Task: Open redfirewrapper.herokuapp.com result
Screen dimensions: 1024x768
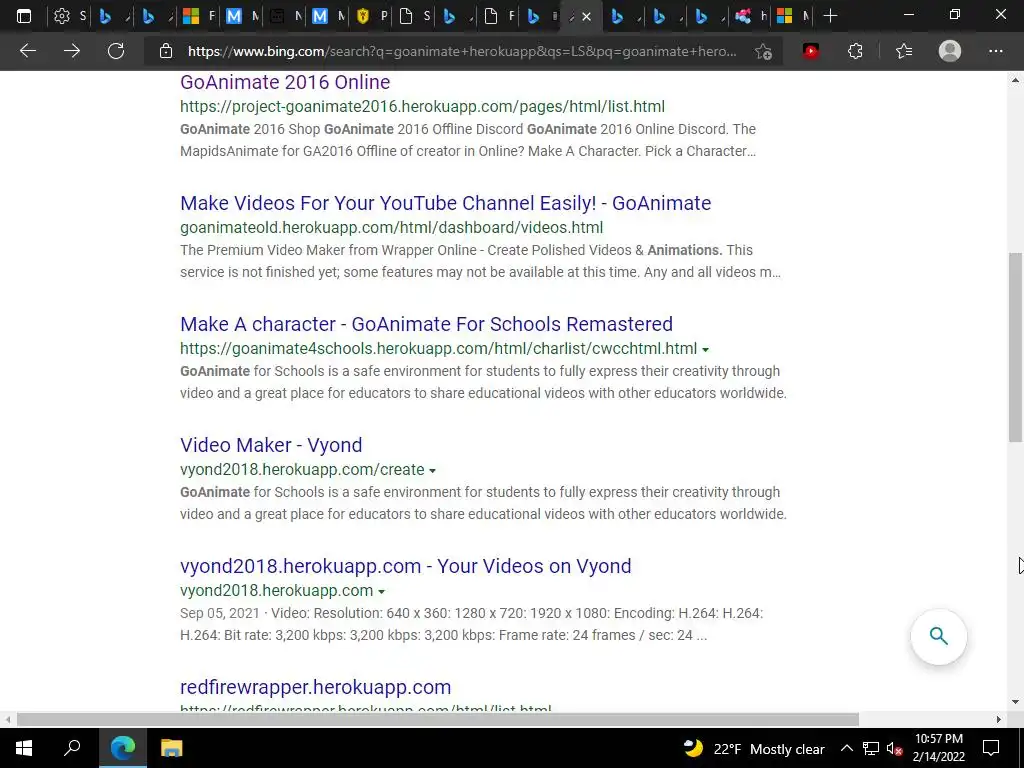Action: (x=315, y=687)
